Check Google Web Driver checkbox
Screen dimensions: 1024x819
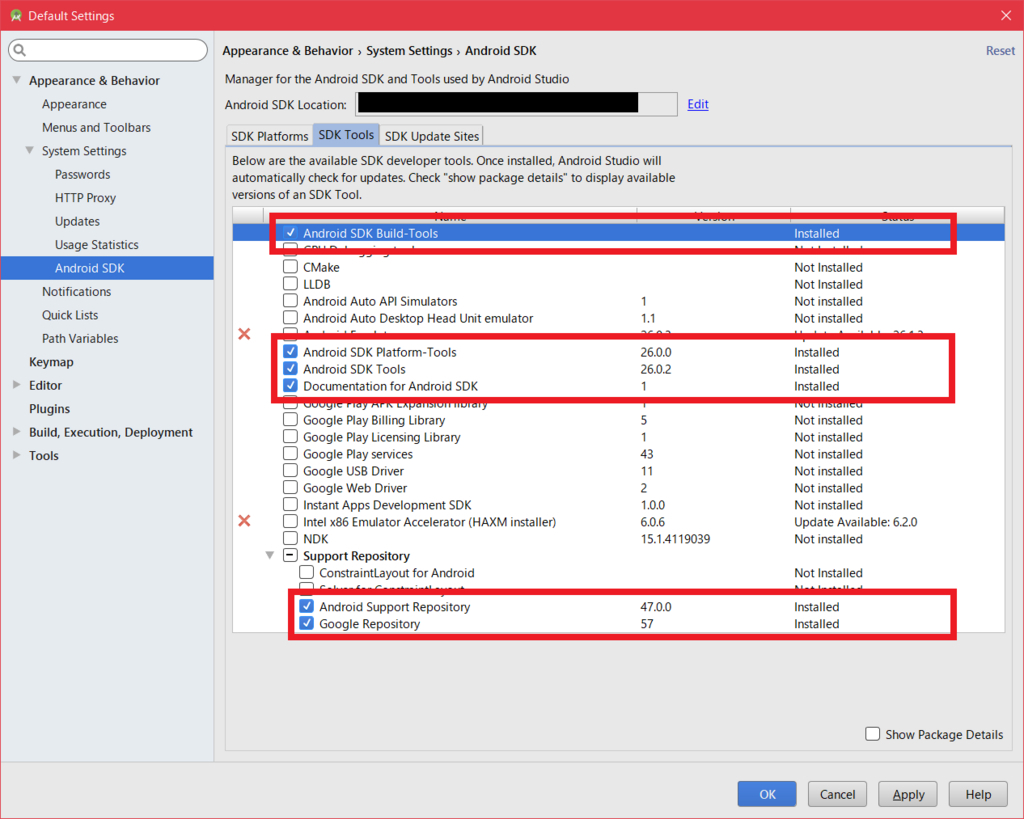tap(291, 488)
